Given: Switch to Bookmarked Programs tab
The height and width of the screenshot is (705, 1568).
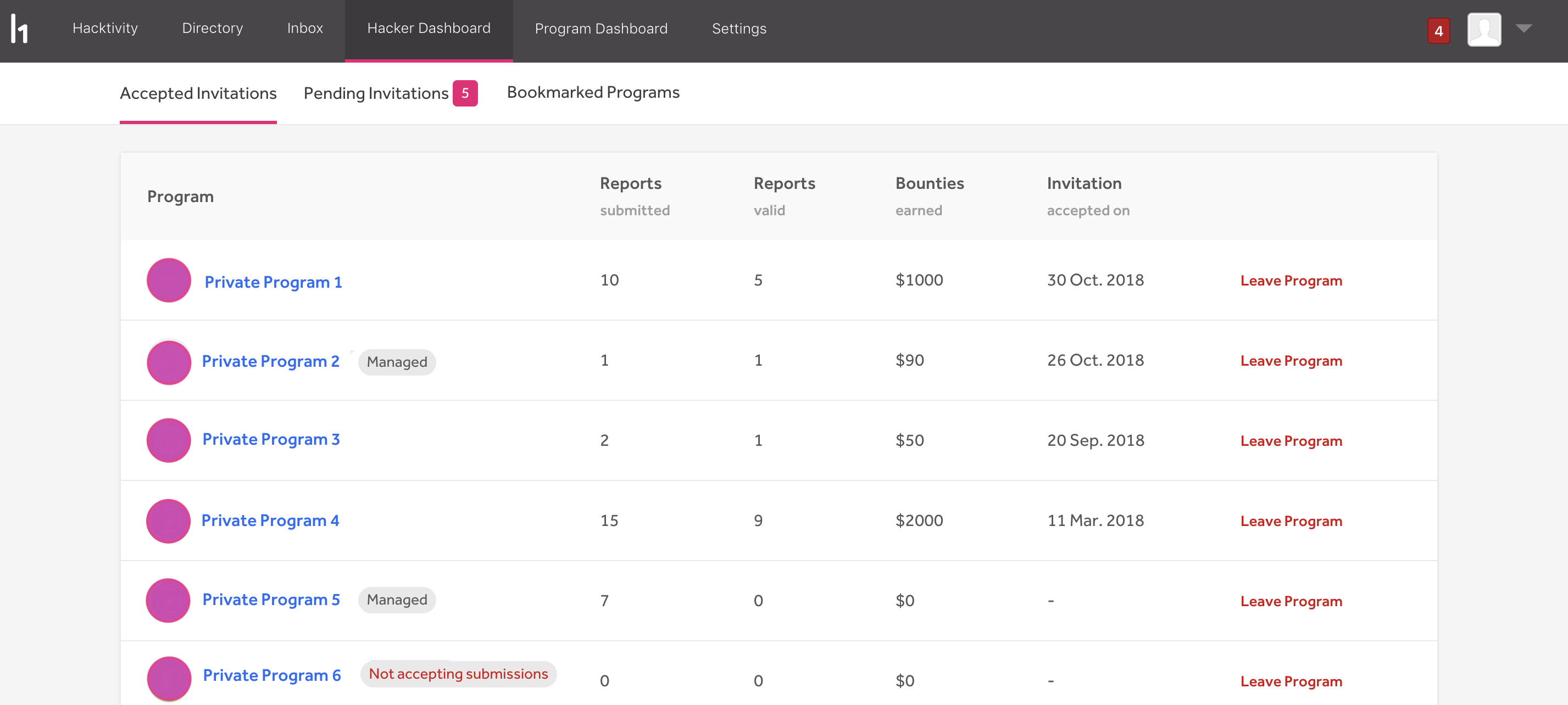Looking at the screenshot, I should (593, 92).
